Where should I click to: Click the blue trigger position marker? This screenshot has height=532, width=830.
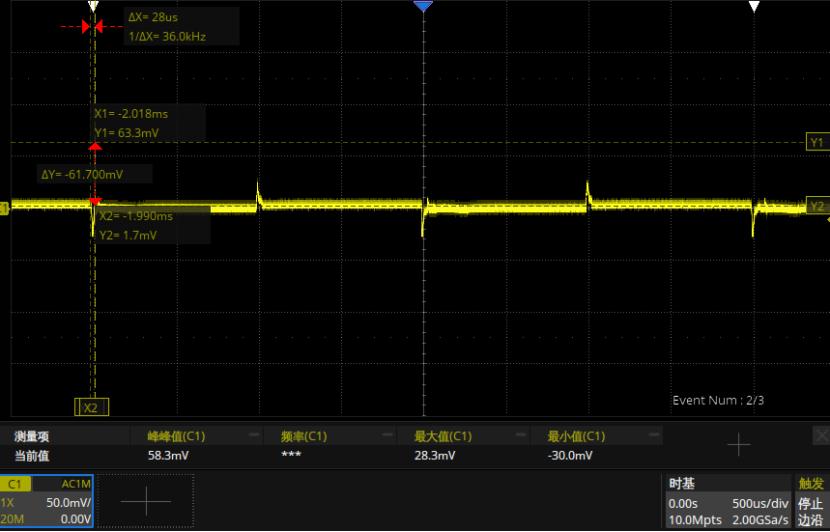point(423,7)
